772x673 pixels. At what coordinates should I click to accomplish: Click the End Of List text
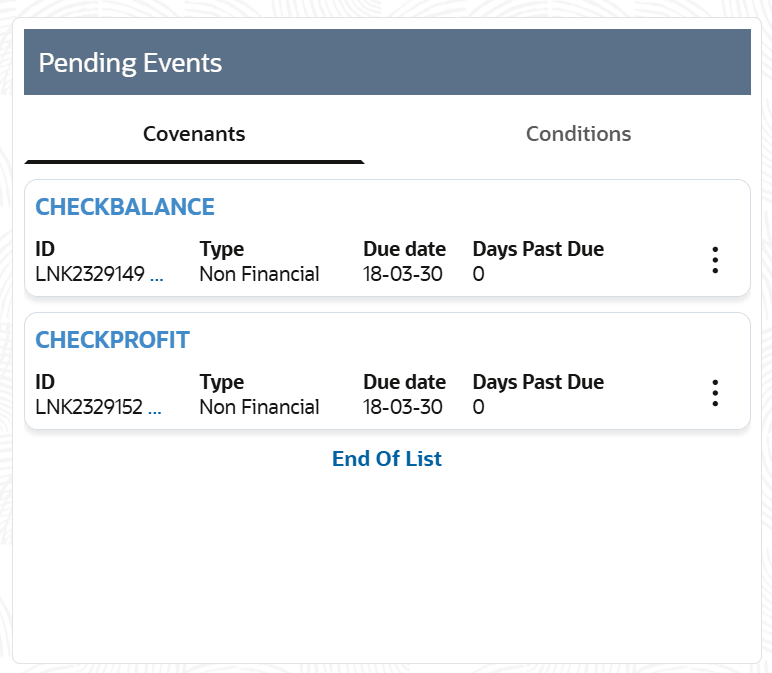(387, 459)
